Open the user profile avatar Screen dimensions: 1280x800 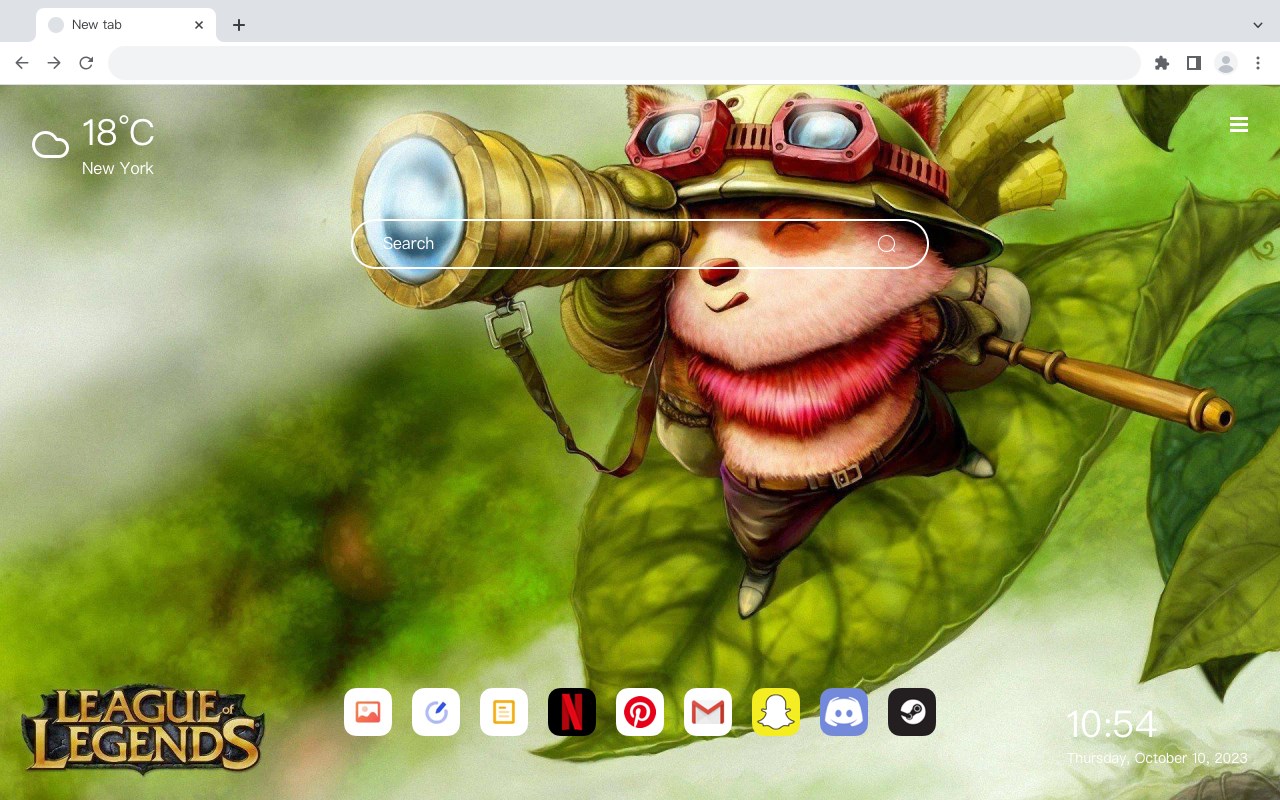1226,63
